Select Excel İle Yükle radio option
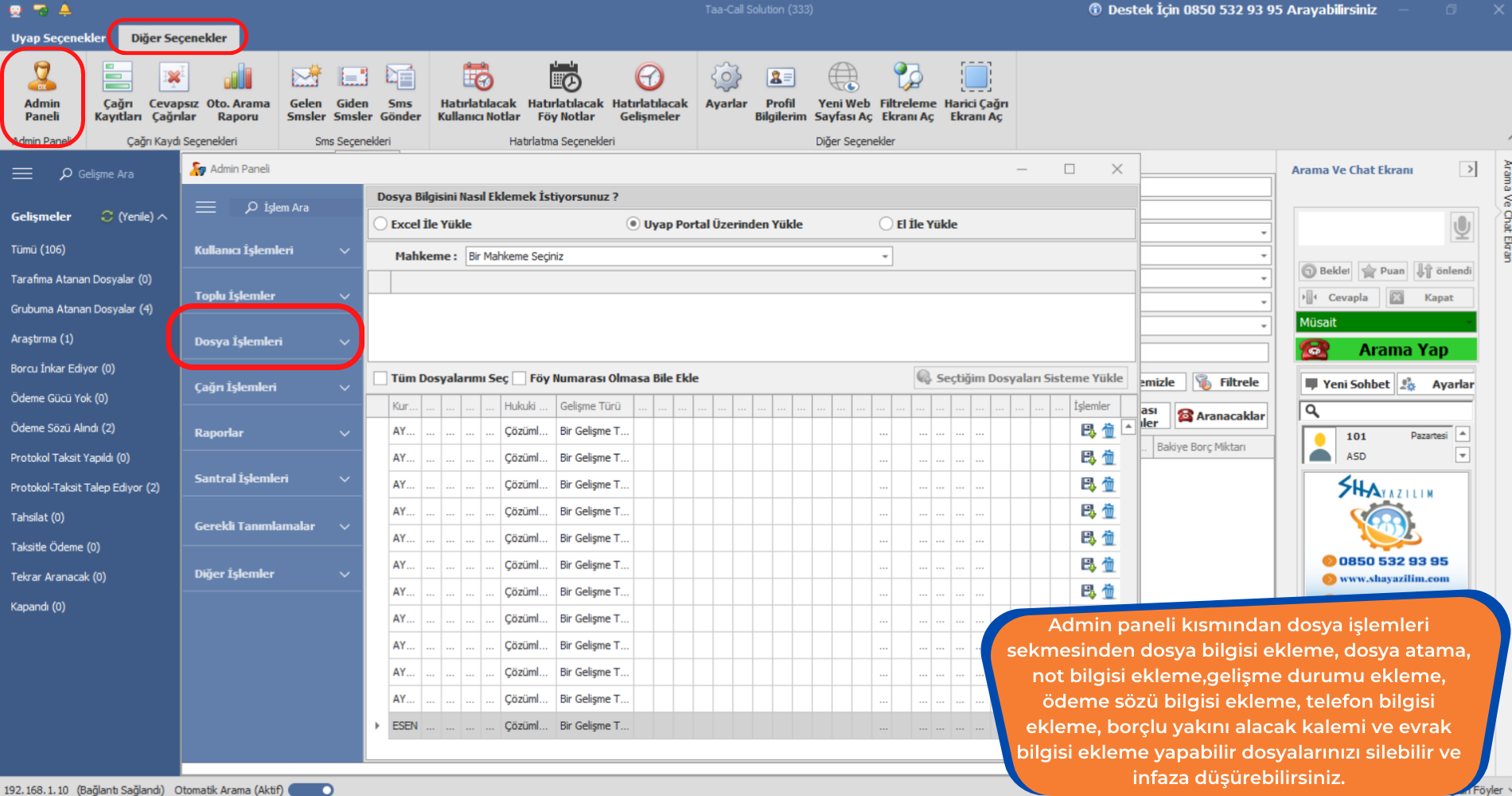Screen dimensions: 1512x796 pos(380,224)
